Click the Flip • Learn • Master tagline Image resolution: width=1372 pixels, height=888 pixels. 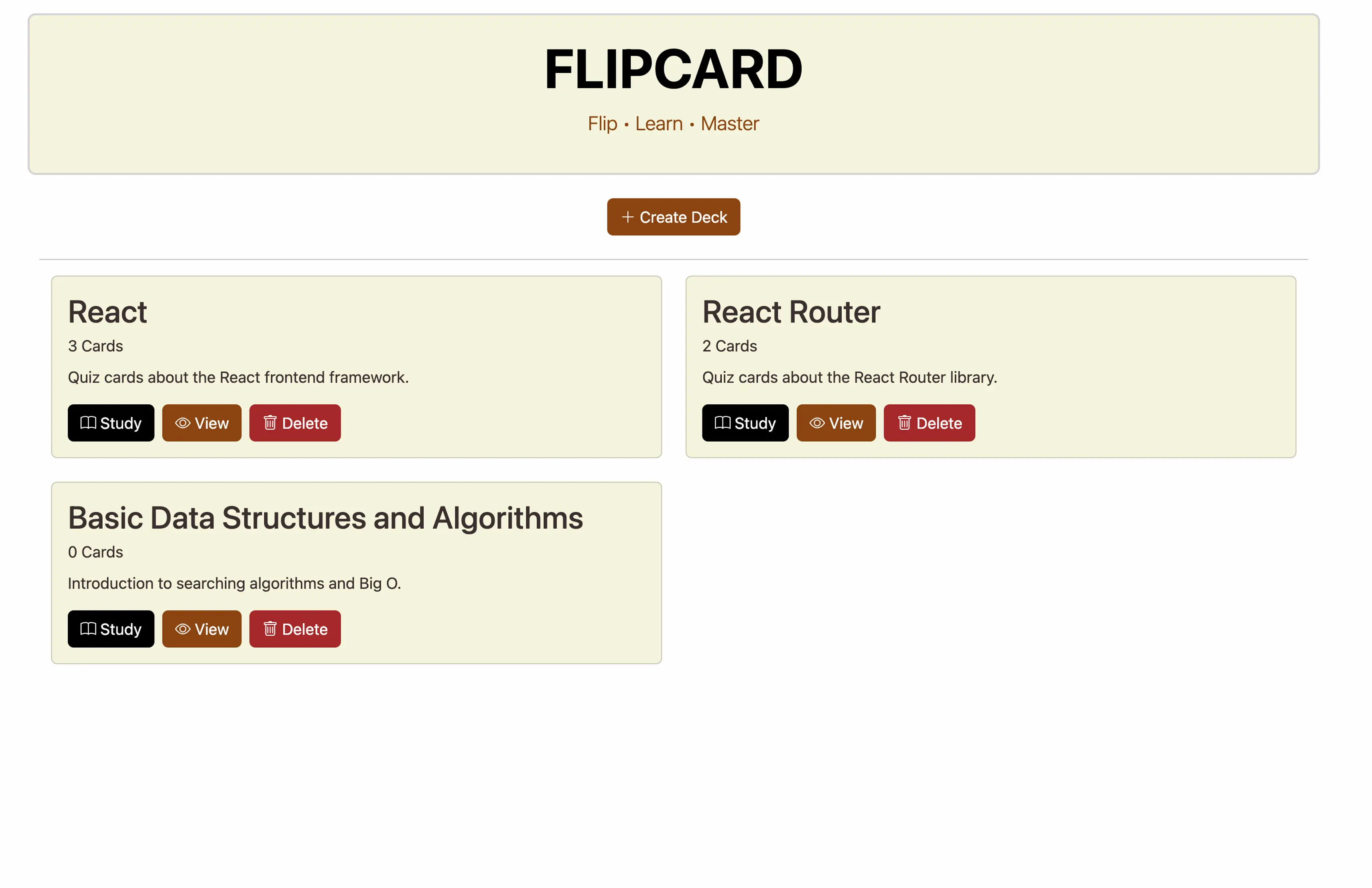coord(673,123)
